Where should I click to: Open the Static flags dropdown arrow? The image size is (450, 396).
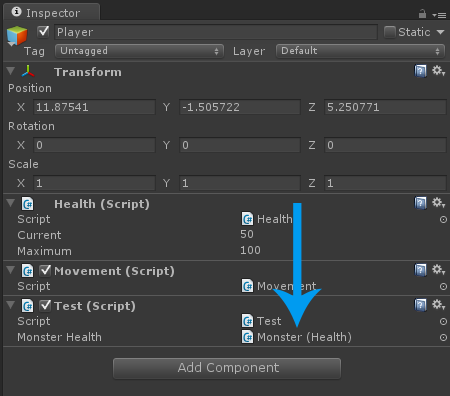440,32
